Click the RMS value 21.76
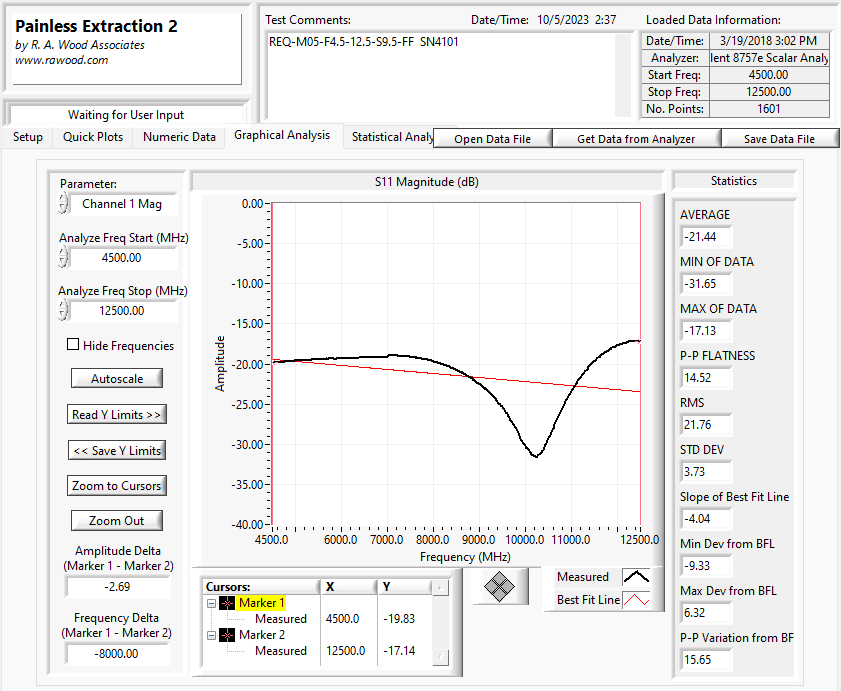Viewport: 841px width, 691px height. (705, 425)
